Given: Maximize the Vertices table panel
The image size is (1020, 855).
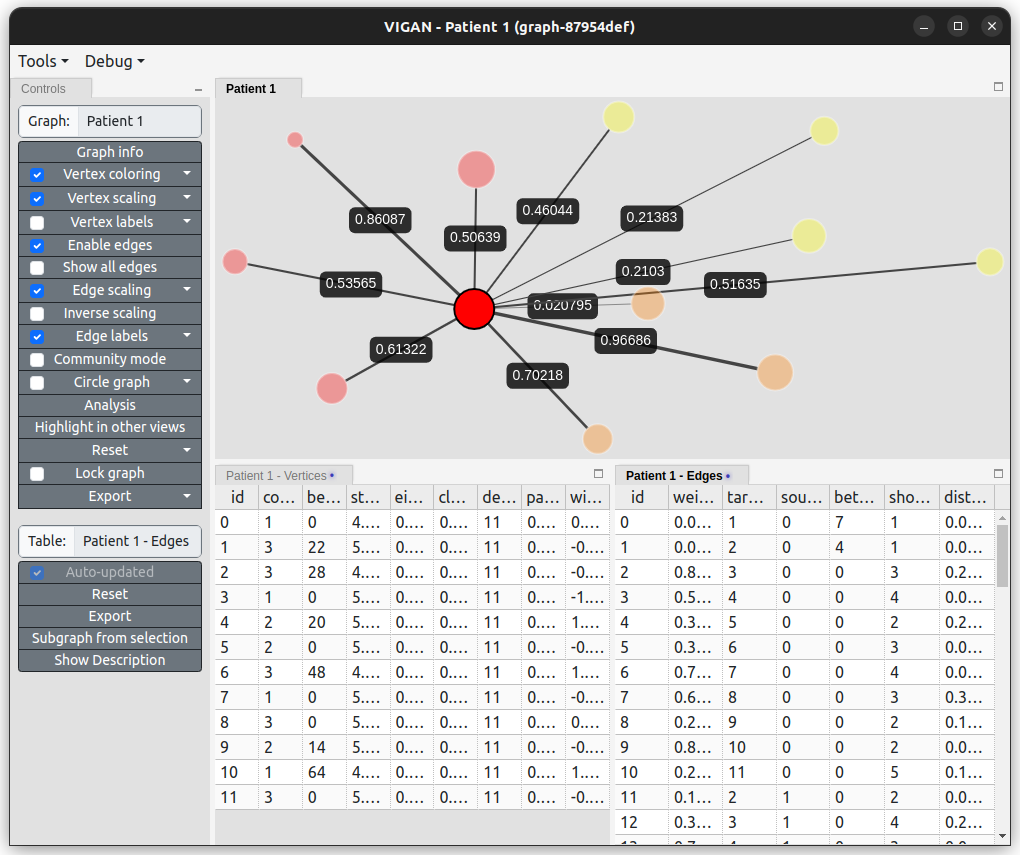Looking at the screenshot, I should (599, 474).
